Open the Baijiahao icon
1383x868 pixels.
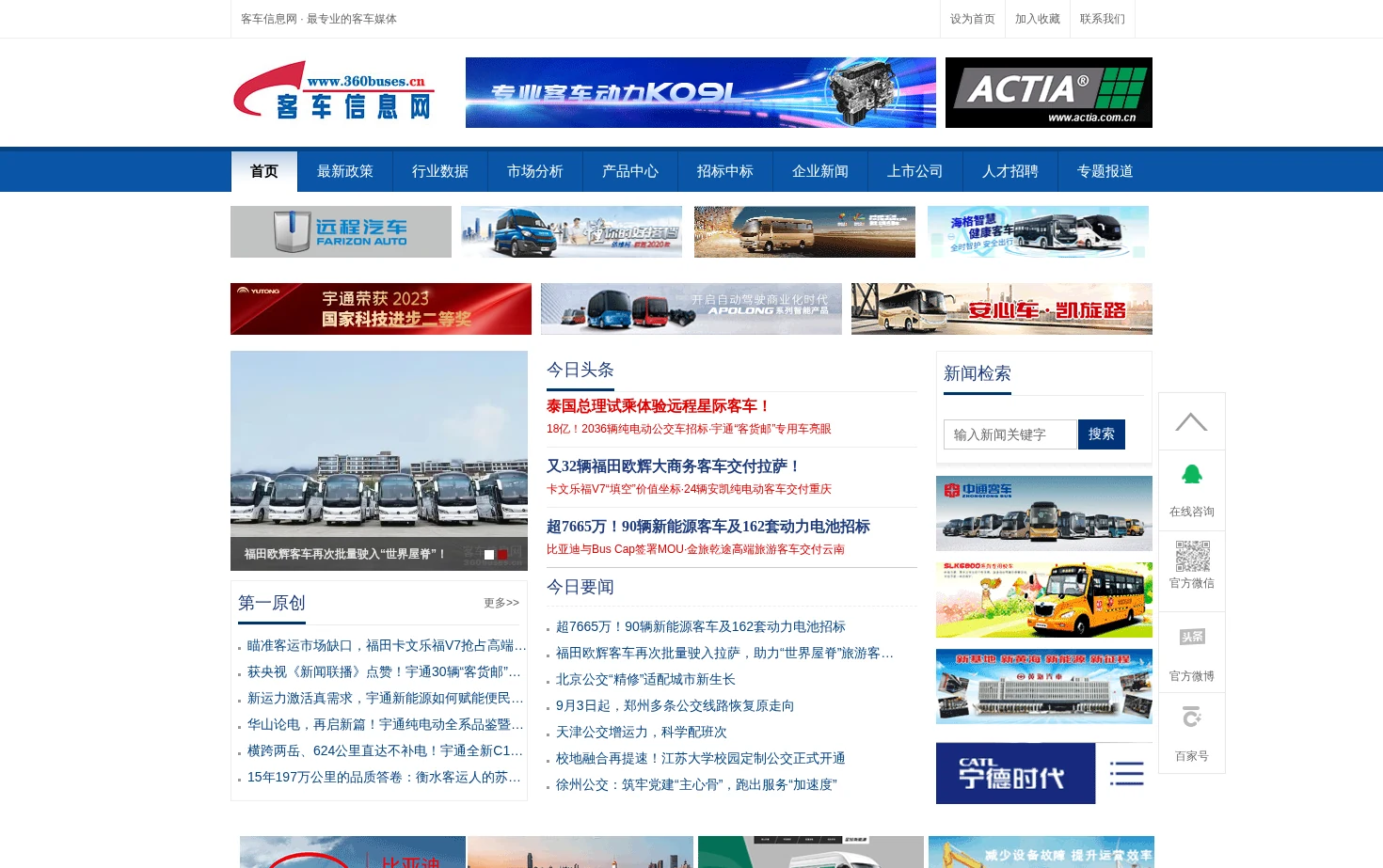pos(1192,718)
